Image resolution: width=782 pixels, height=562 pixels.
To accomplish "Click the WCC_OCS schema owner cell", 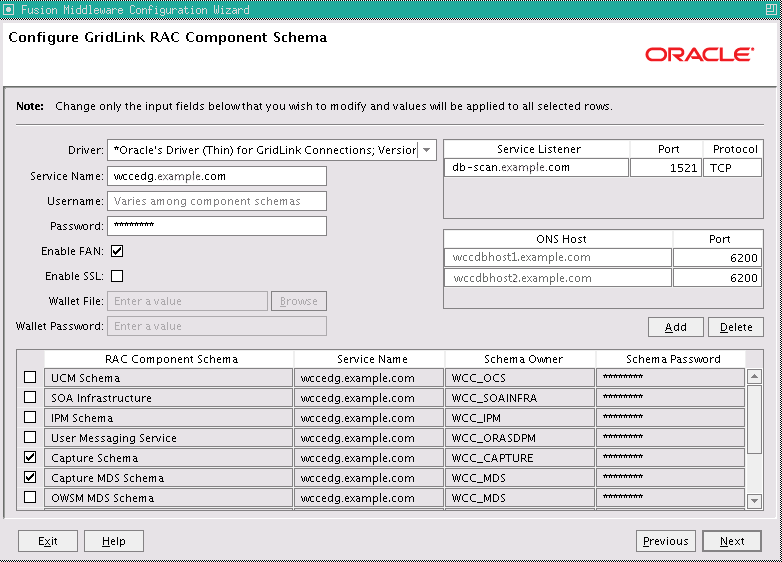I will (520, 378).
